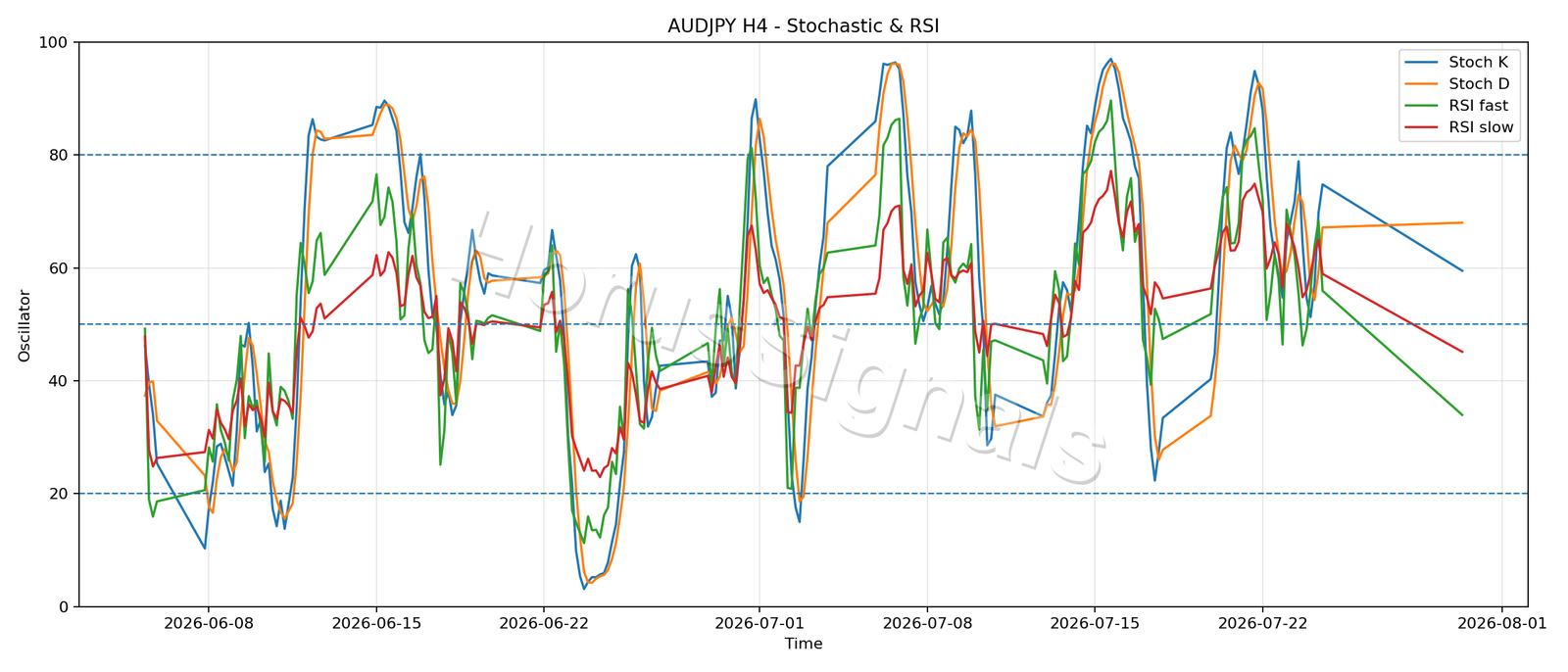
Task: Click the x-axis date 2026-06-15
Action: tap(375, 622)
